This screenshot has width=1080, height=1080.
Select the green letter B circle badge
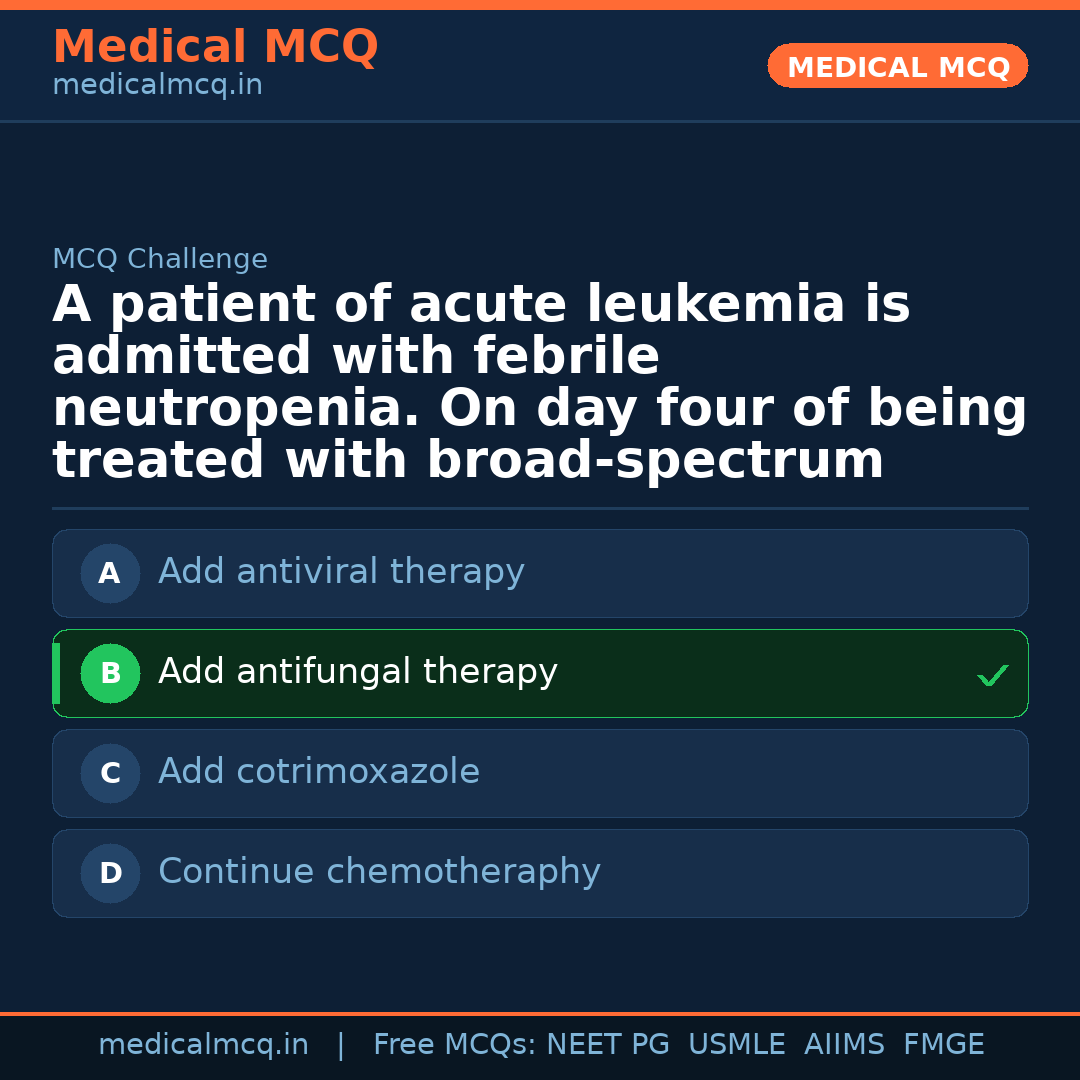point(110,674)
